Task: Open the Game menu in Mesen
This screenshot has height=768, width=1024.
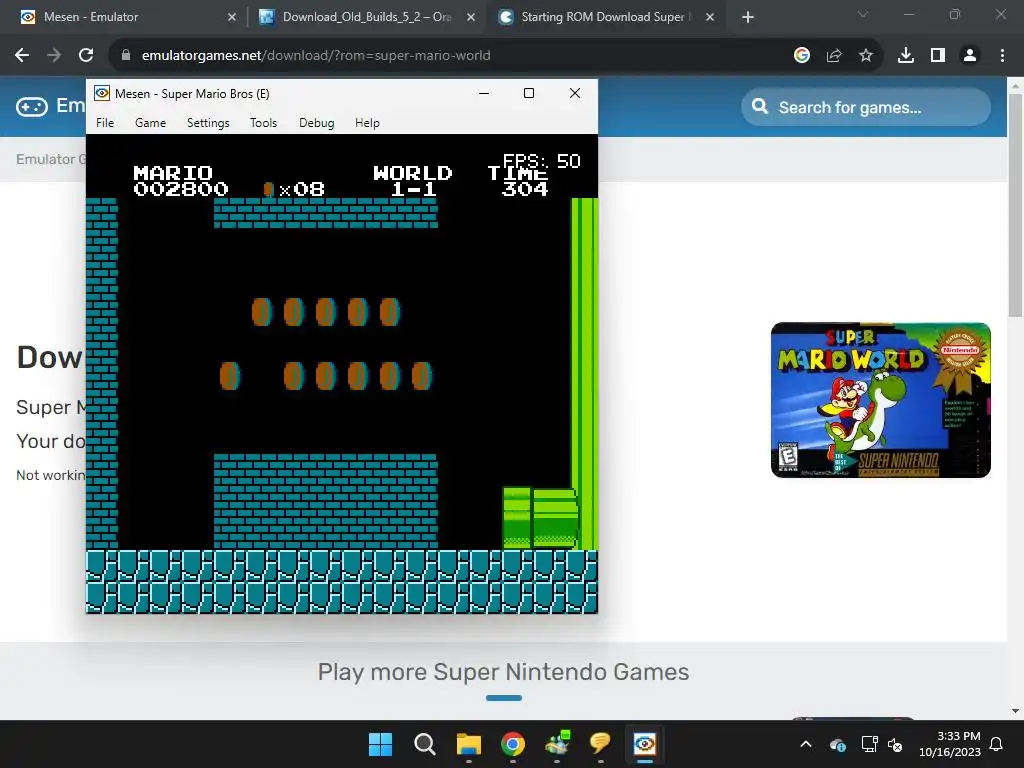Action: coord(150,123)
